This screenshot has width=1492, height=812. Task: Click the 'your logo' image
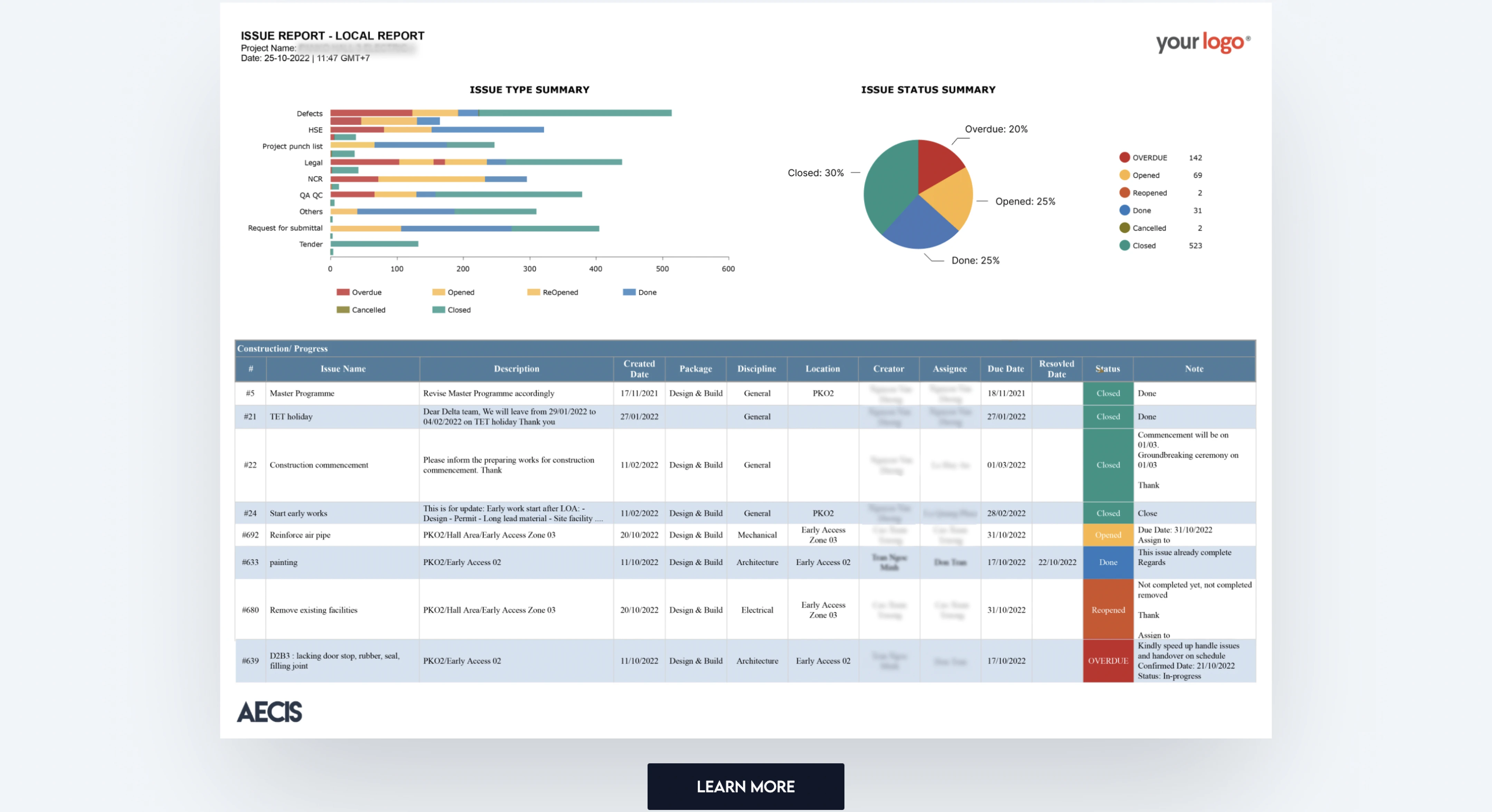tap(1203, 42)
